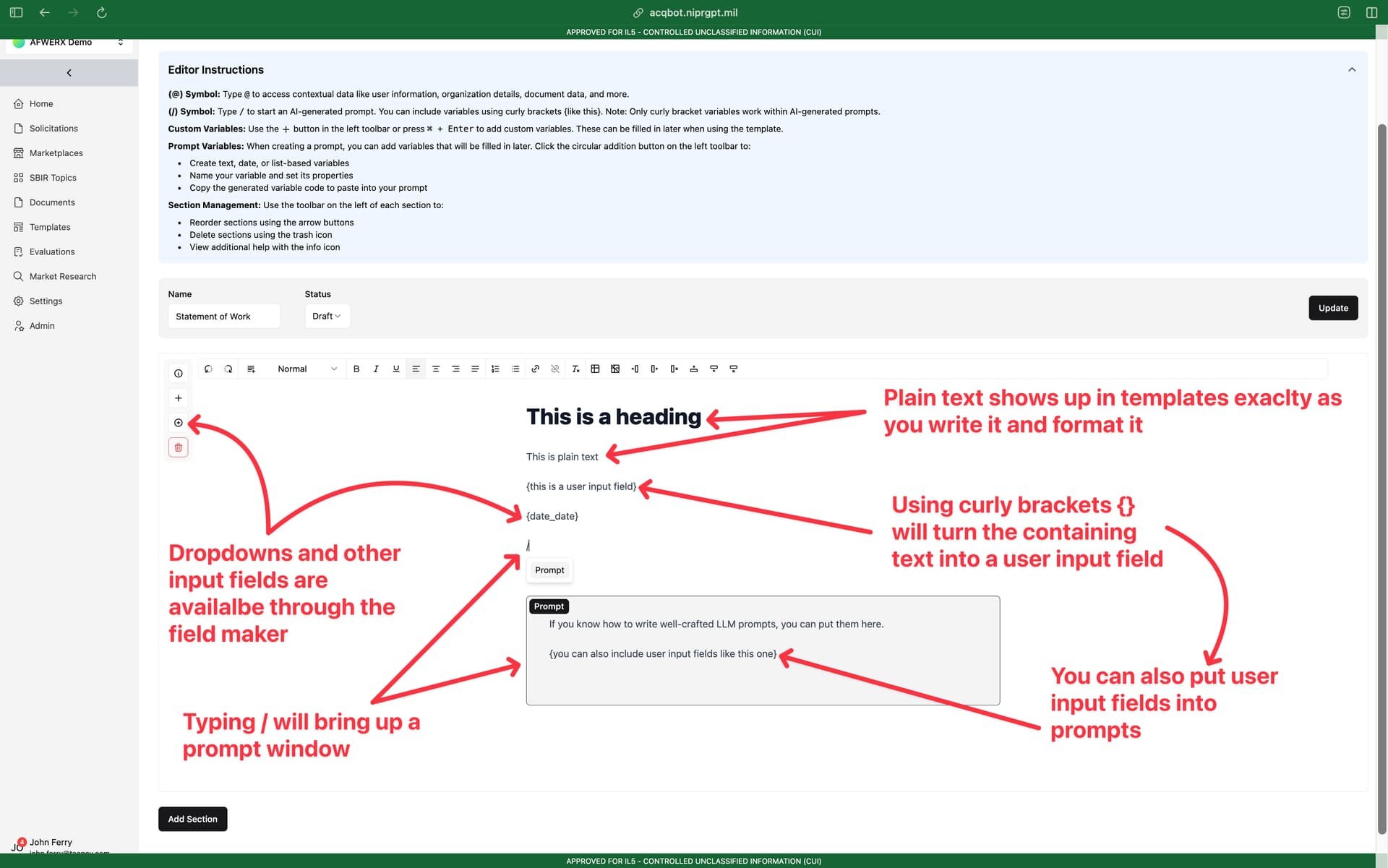The height and width of the screenshot is (868, 1388).
Task: Add a custom variable with the plus button
Action: 179,398
